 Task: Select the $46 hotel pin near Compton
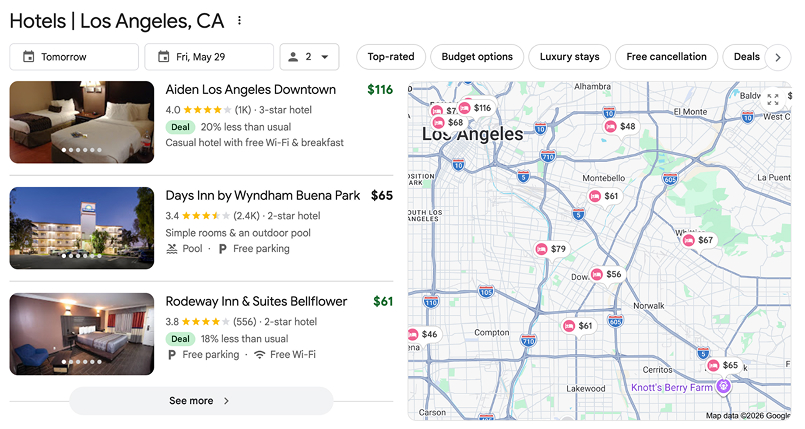[x=424, y=334]
